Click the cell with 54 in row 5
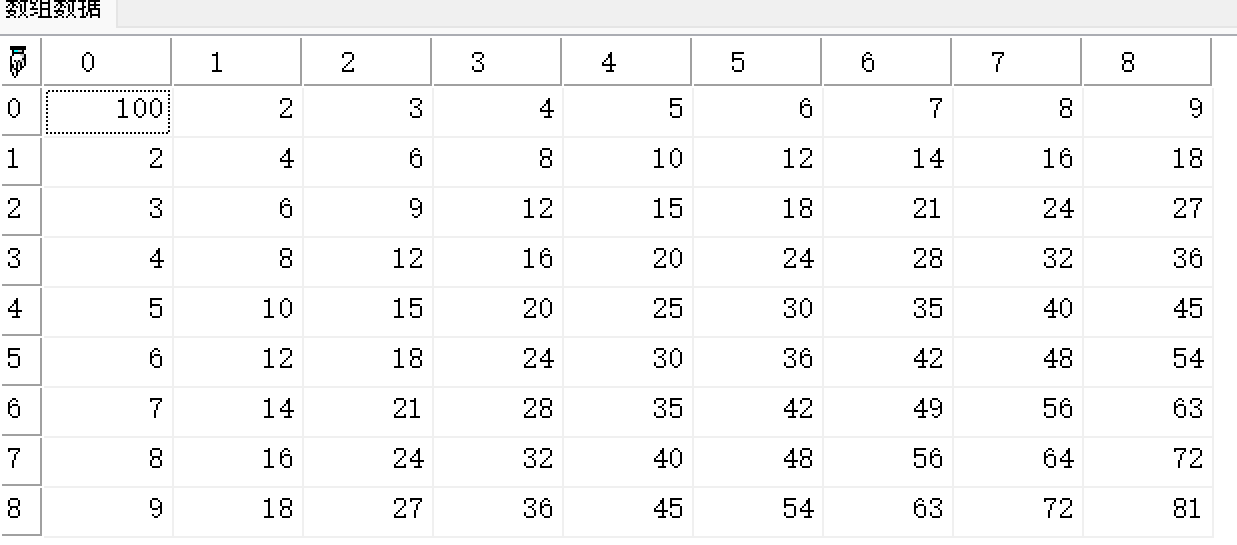The height and width of the screenshot is (545, 1237). [1148, 360]
